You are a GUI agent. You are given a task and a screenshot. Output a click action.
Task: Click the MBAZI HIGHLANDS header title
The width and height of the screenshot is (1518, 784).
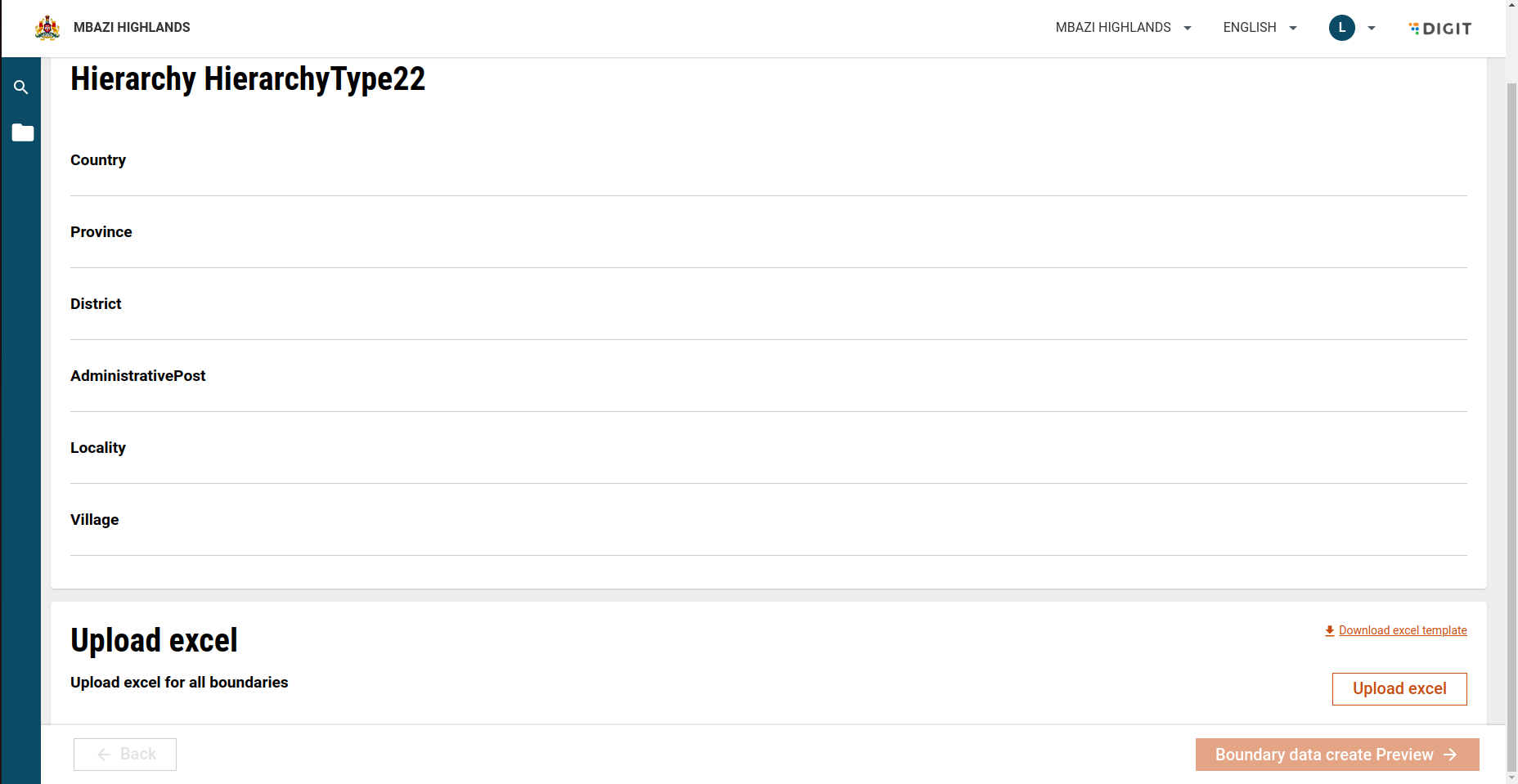tap(132, 28)
